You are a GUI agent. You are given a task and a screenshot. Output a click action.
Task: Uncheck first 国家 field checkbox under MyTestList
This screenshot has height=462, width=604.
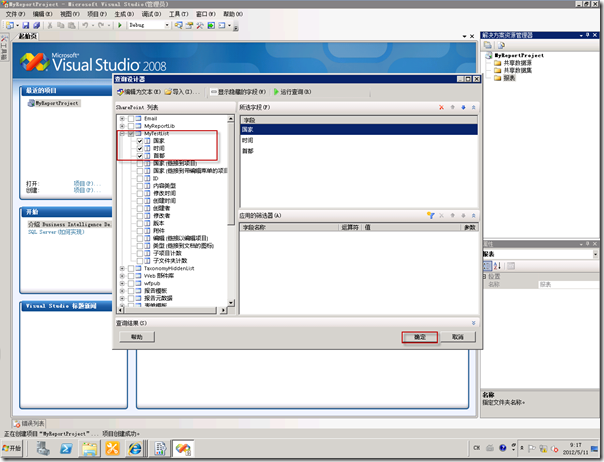pos(140,141)
